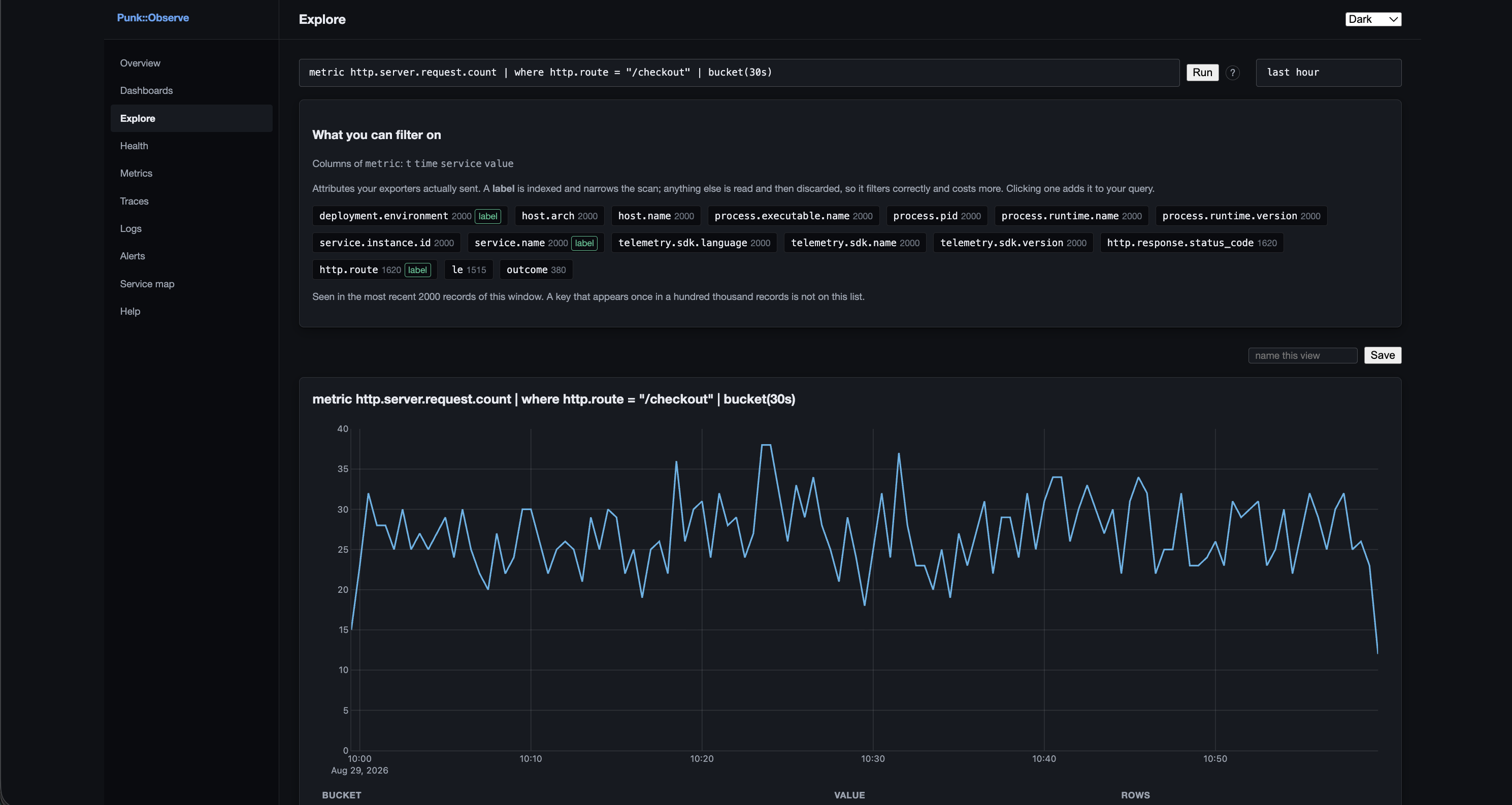Select Explore in the sidebar
Image resolution: width=1512 pixels, height=805 pixels.
point(191,119)
